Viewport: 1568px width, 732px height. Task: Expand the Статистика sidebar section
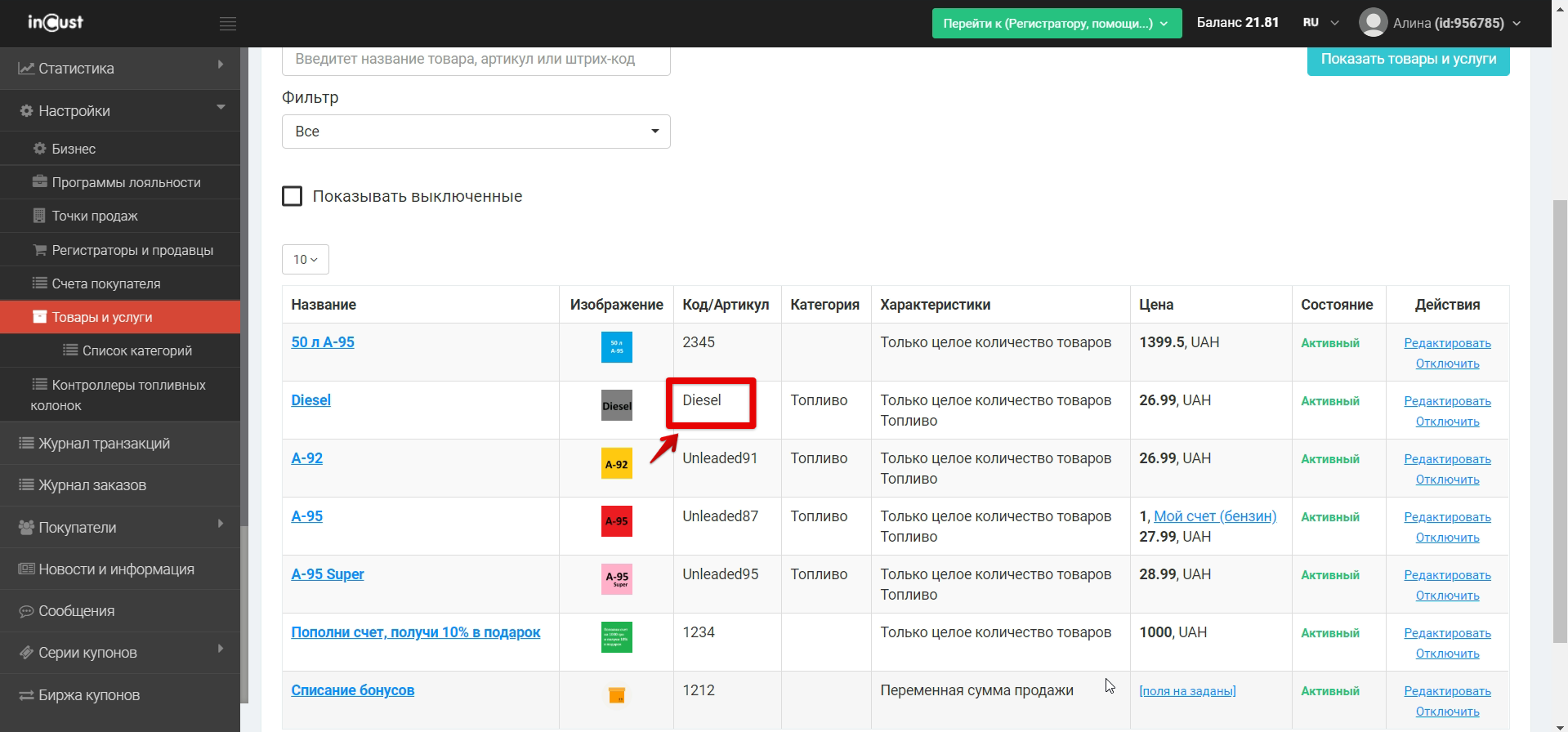coord(120,69)
